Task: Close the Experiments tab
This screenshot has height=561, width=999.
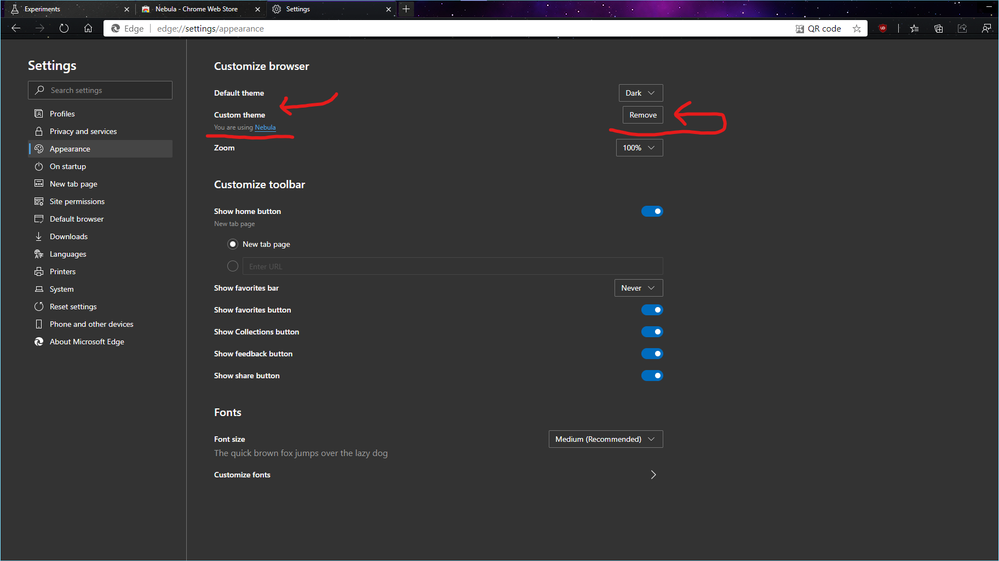Action: [x=126, y=9]
